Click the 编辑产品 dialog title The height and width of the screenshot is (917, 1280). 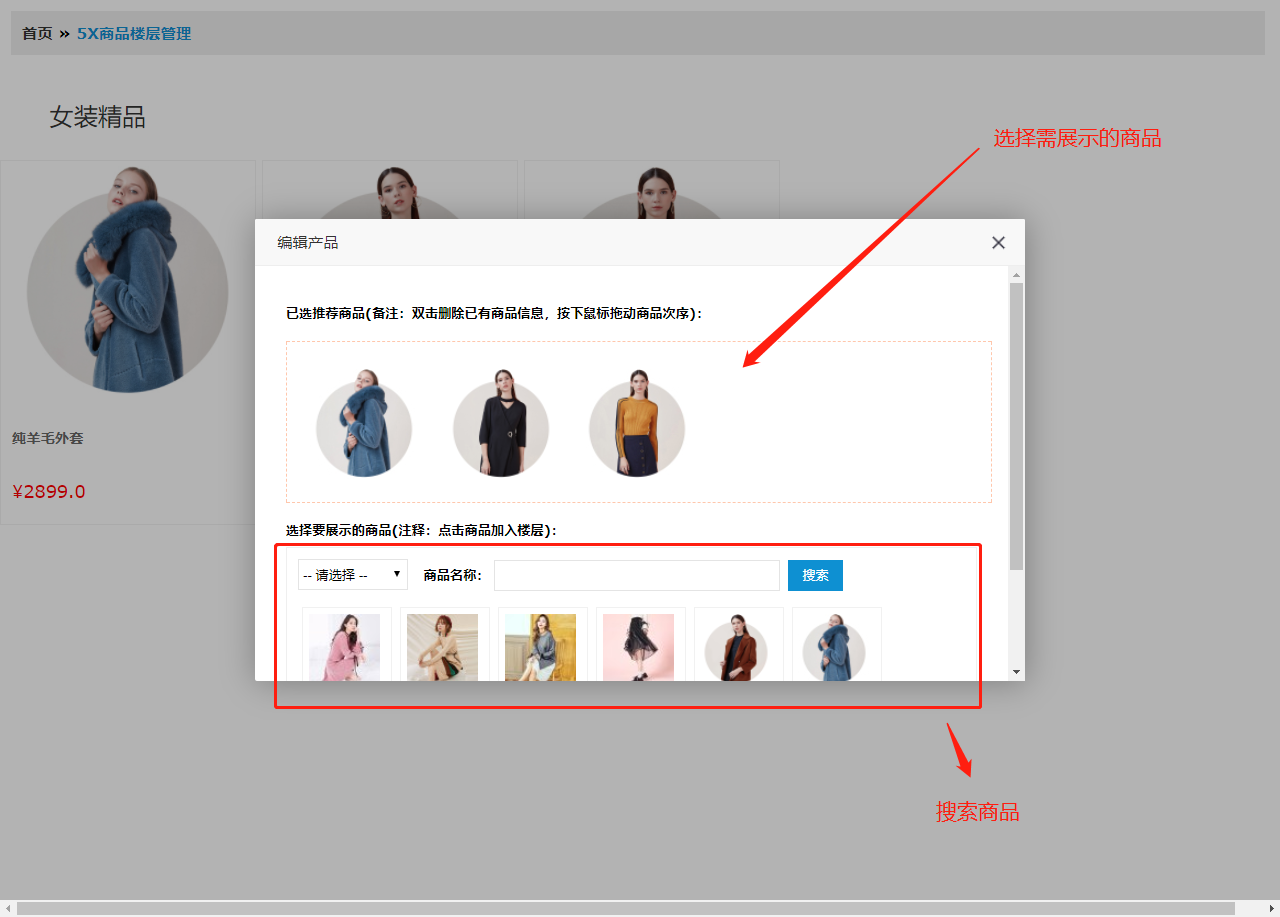308,243
